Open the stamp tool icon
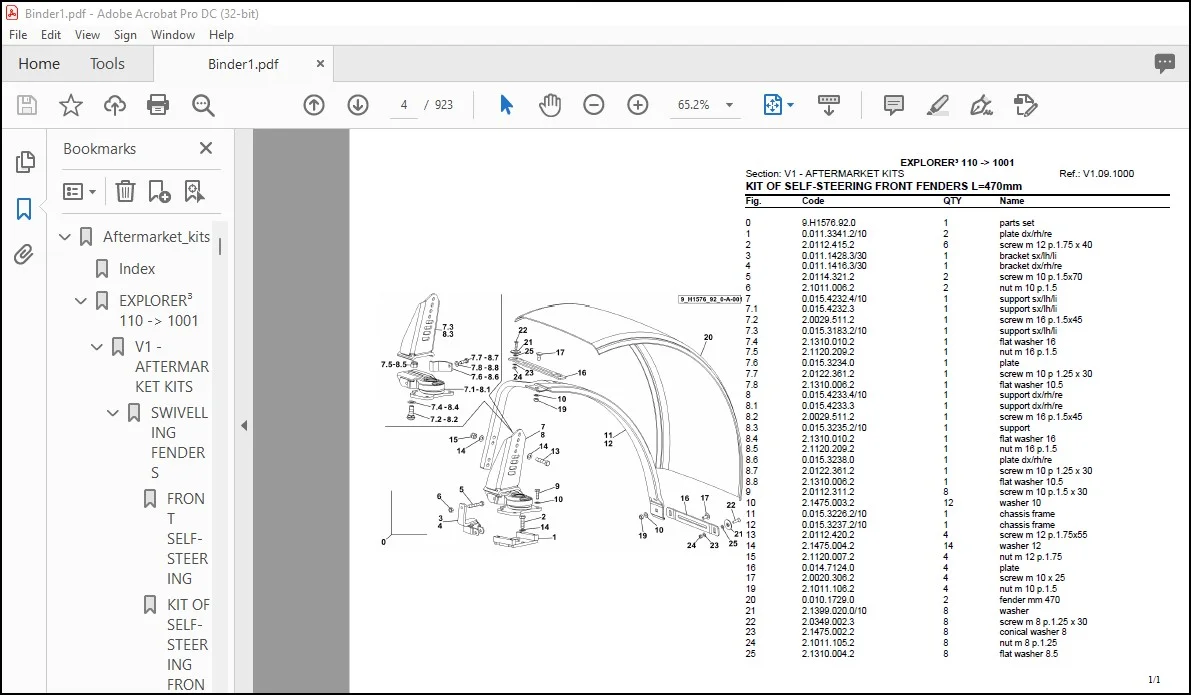 point(1025,105)
